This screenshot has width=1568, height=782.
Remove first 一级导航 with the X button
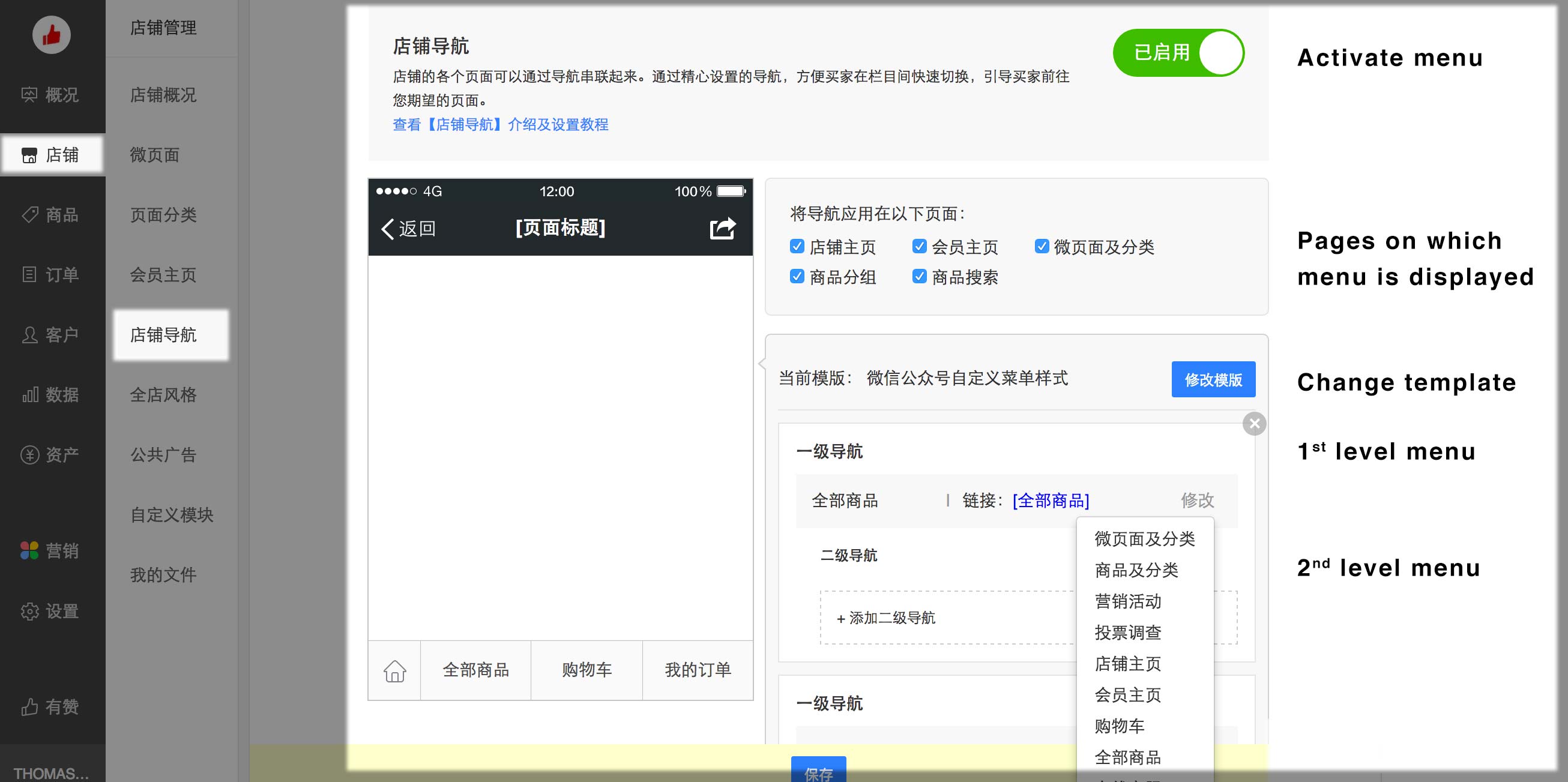[1254, 424]
